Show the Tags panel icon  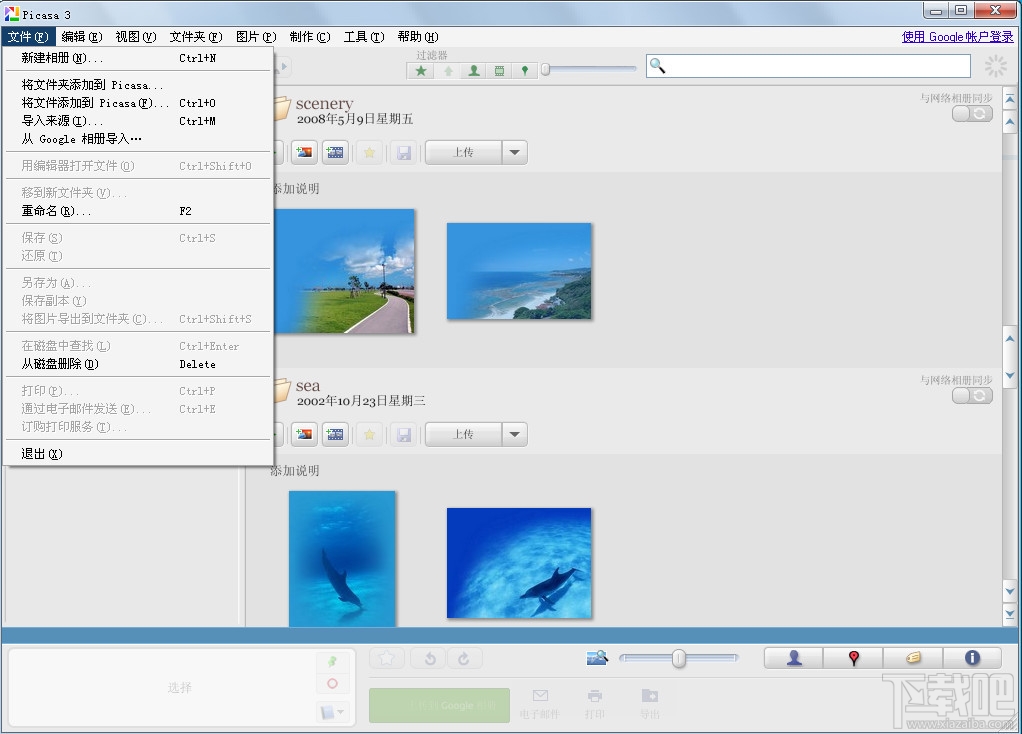point(912,657)
